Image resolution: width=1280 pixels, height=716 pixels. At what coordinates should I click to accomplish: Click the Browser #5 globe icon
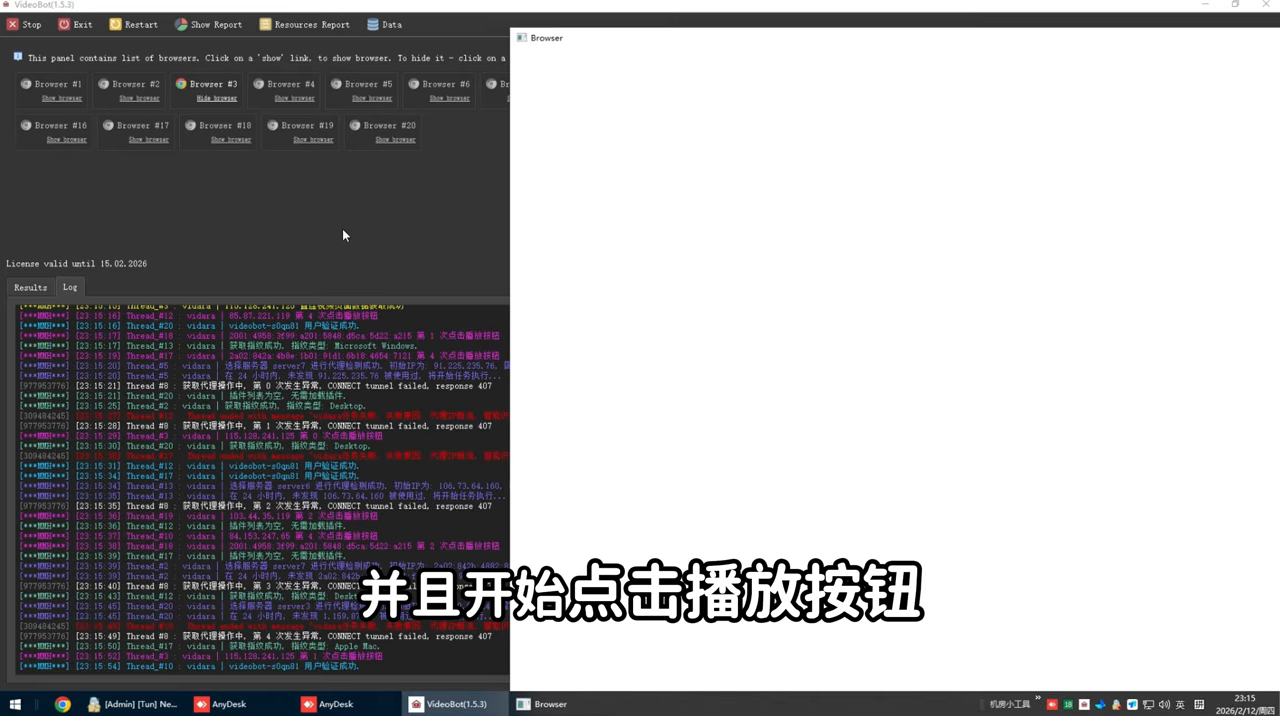click(336, 84)
